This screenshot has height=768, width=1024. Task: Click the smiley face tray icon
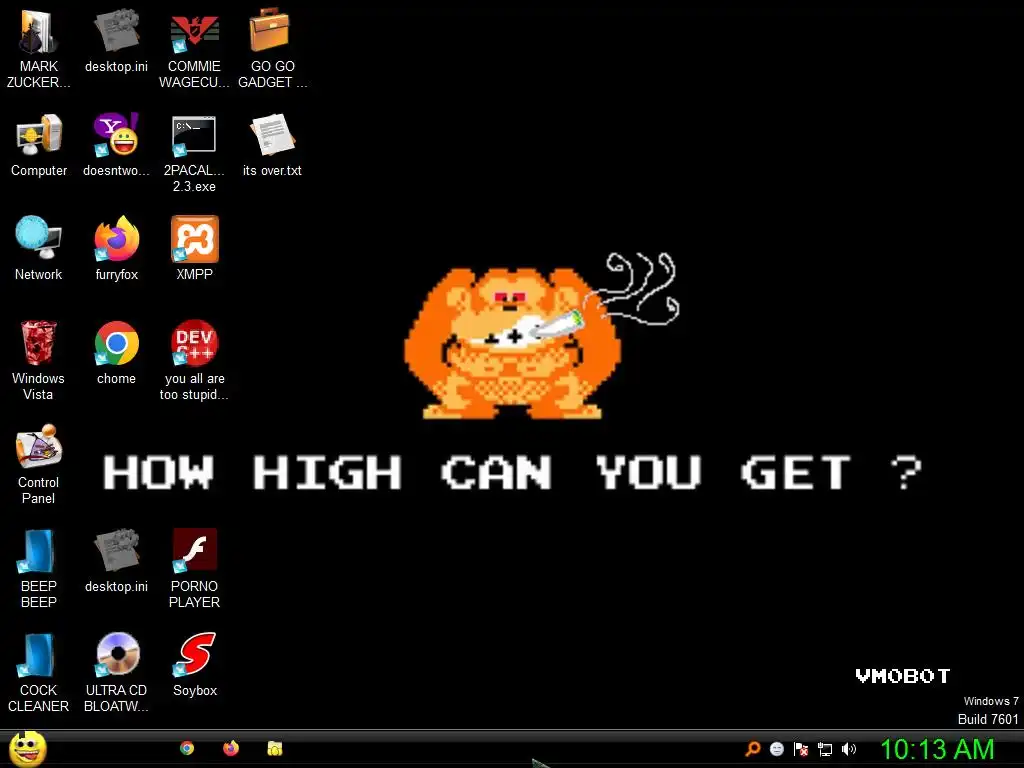pos(776,749)
